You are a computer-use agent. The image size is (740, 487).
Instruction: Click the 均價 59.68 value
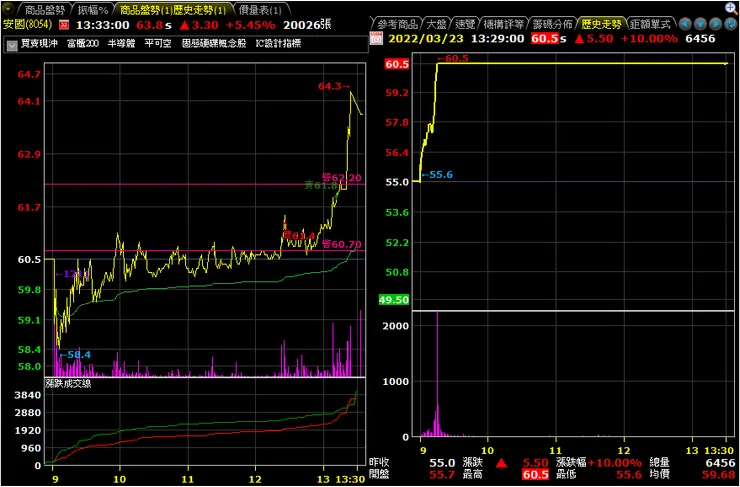pos(720,475)
